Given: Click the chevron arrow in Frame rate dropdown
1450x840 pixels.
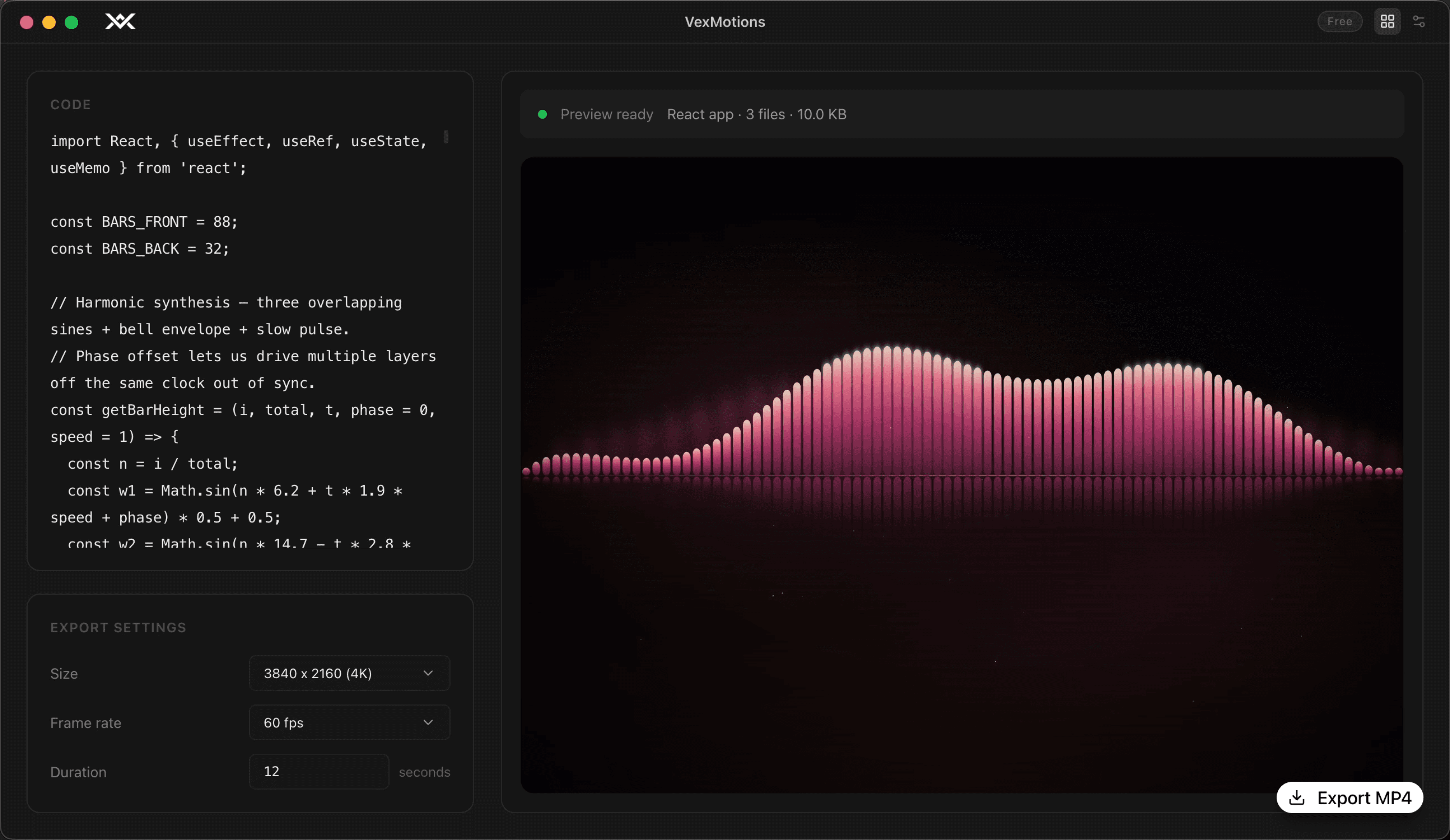Looking at the screenshot, I should [428, 723].
